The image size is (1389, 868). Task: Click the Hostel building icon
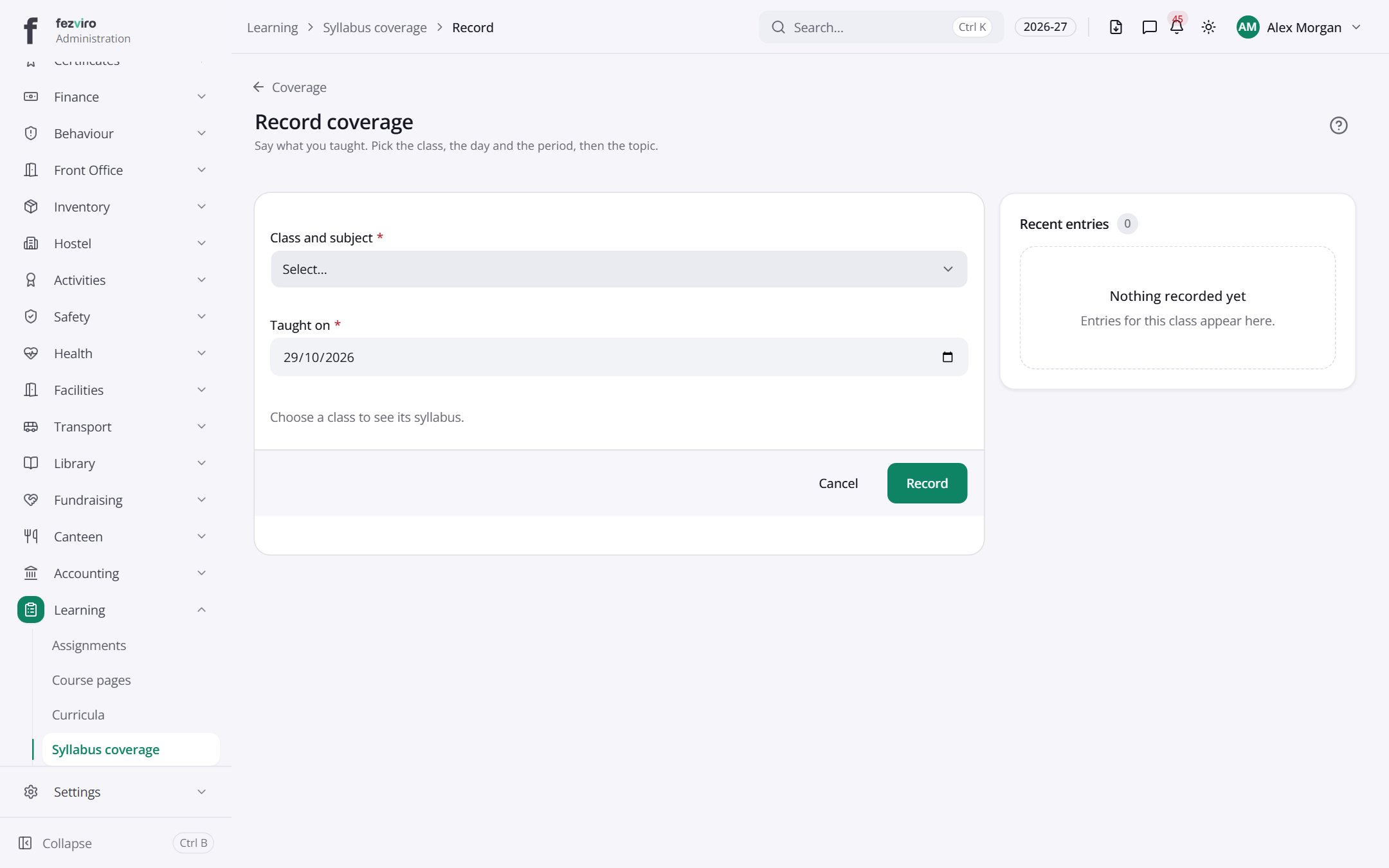[31, 243]
